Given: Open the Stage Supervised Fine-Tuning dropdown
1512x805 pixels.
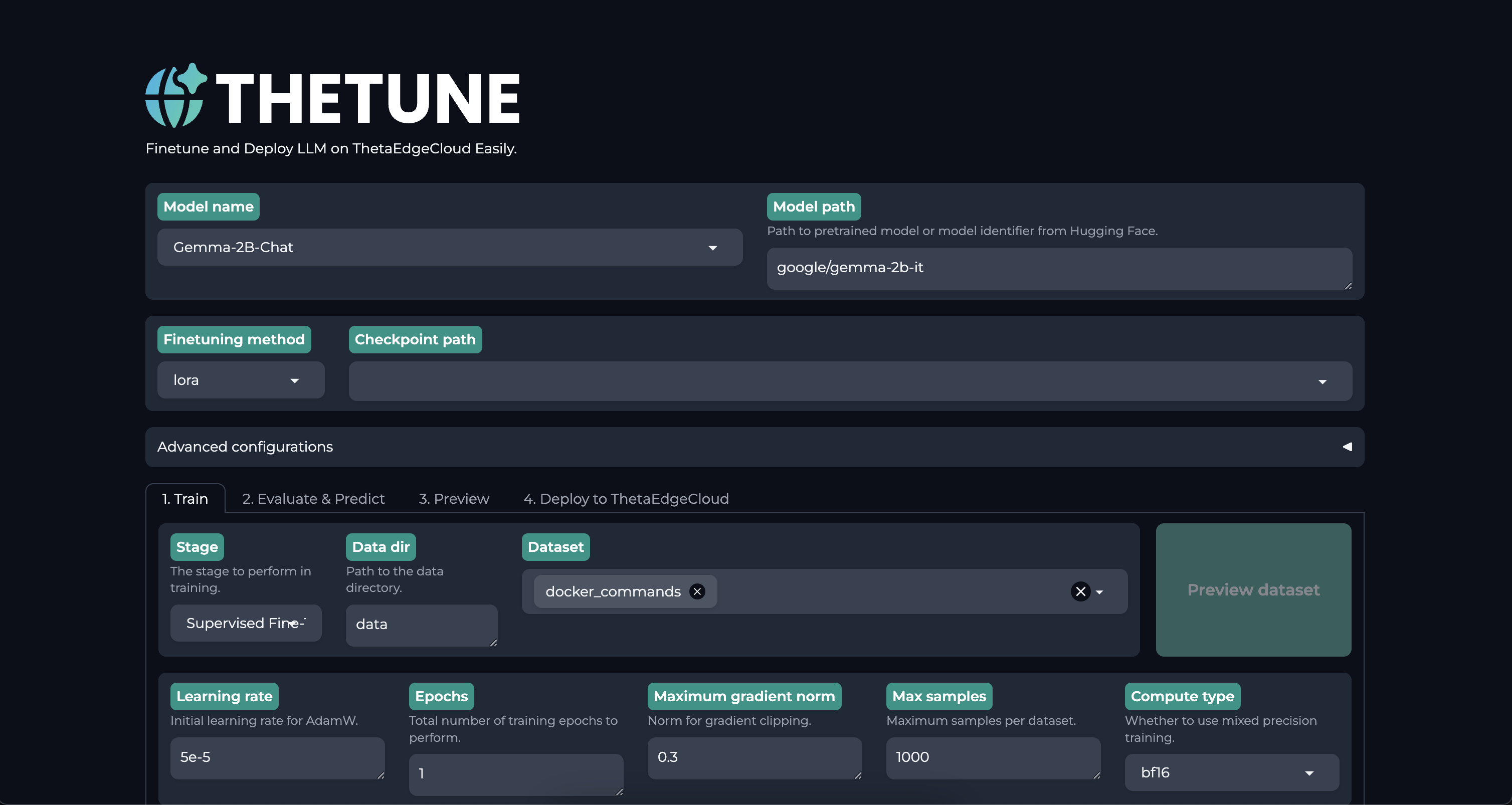Looking at the screenshot, I should [x=245, y=624].
